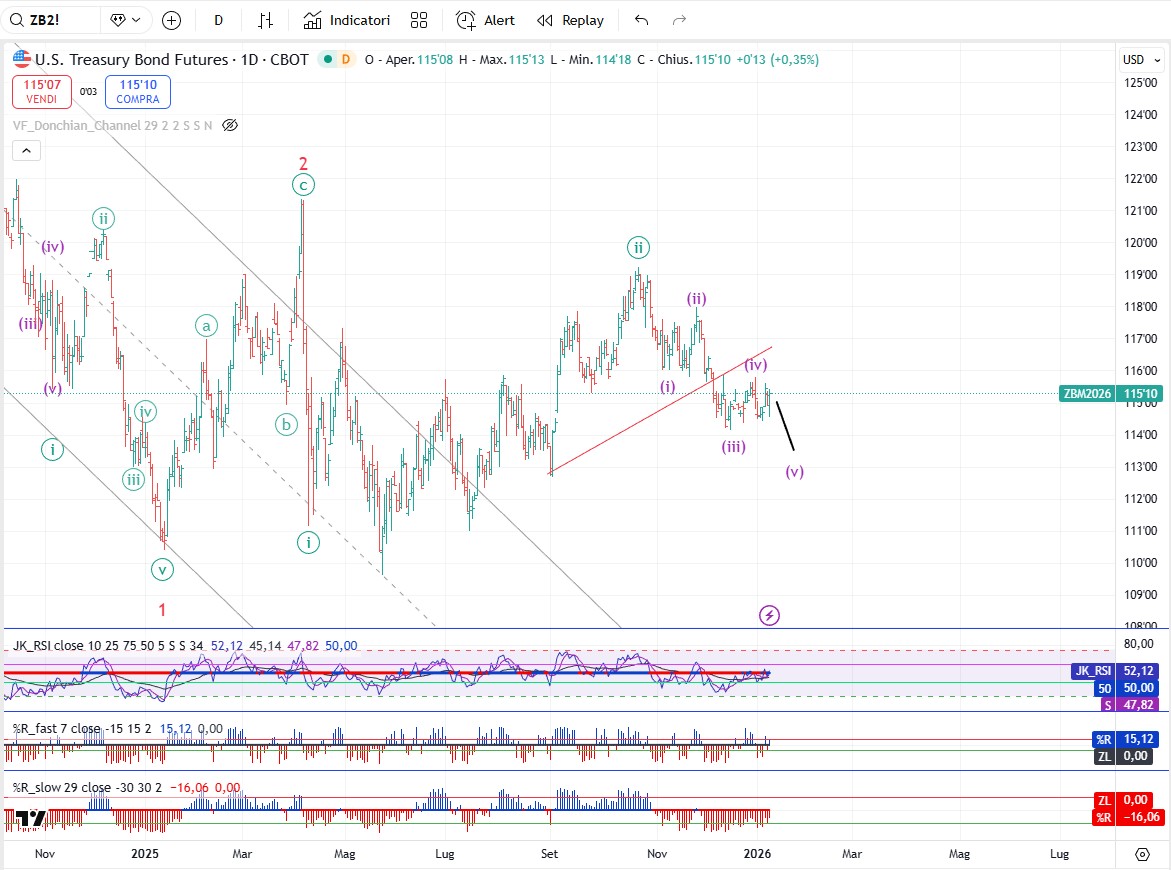Open the Indicatori indicators panel
The height and width of the screenshot is (870, 1171).
tap(346, 20)
